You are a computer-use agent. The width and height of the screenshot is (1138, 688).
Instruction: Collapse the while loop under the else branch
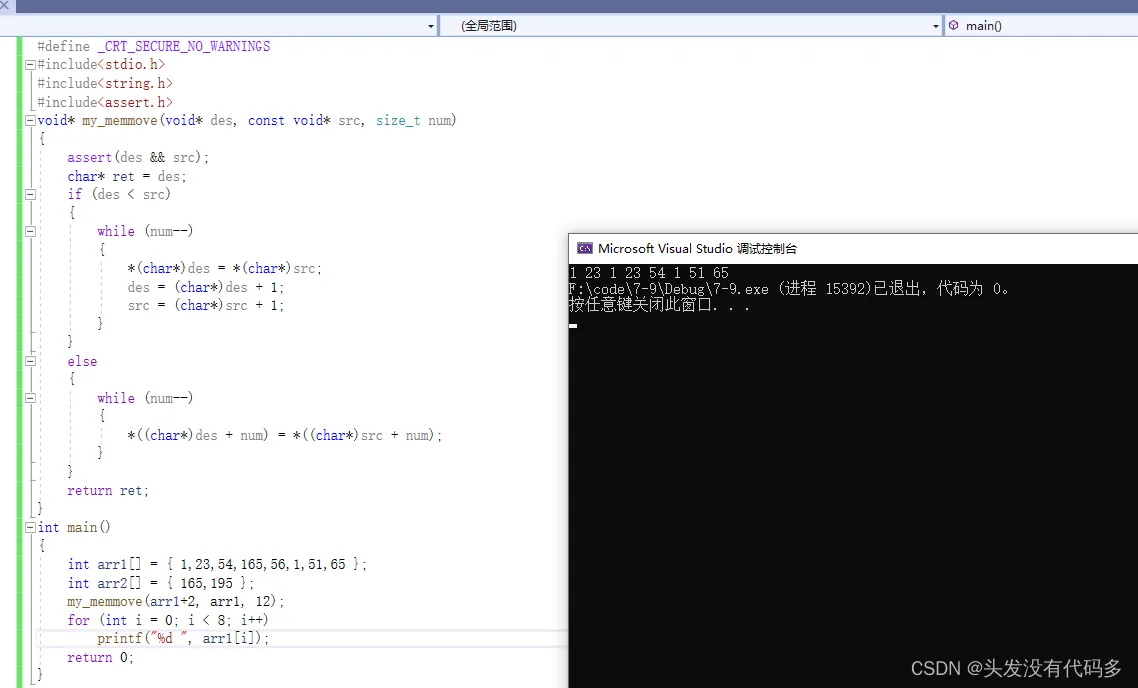coord(30,398)
